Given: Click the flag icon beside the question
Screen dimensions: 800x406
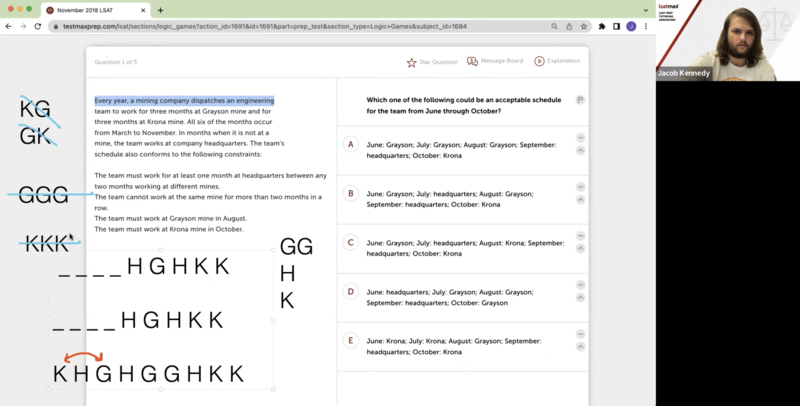Looking at the screenshot, I should (x=581, y=100).
